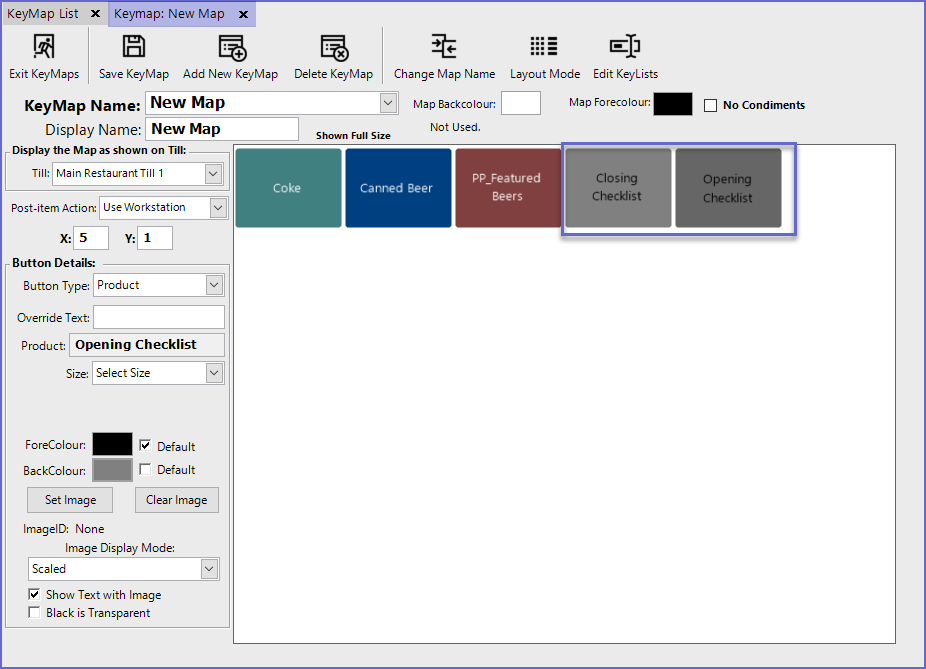This screenshot has height=669, width=926.
Task: Expand the Till selection dropdown
Action: 212,174
